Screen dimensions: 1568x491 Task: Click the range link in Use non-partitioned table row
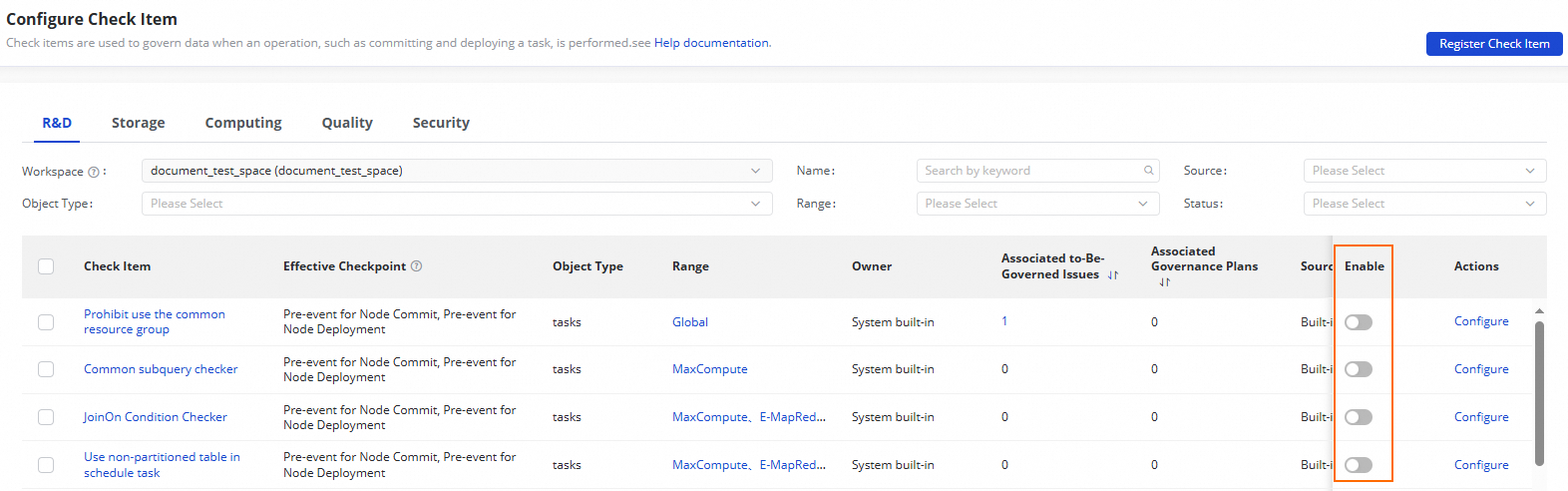(749, 465)
